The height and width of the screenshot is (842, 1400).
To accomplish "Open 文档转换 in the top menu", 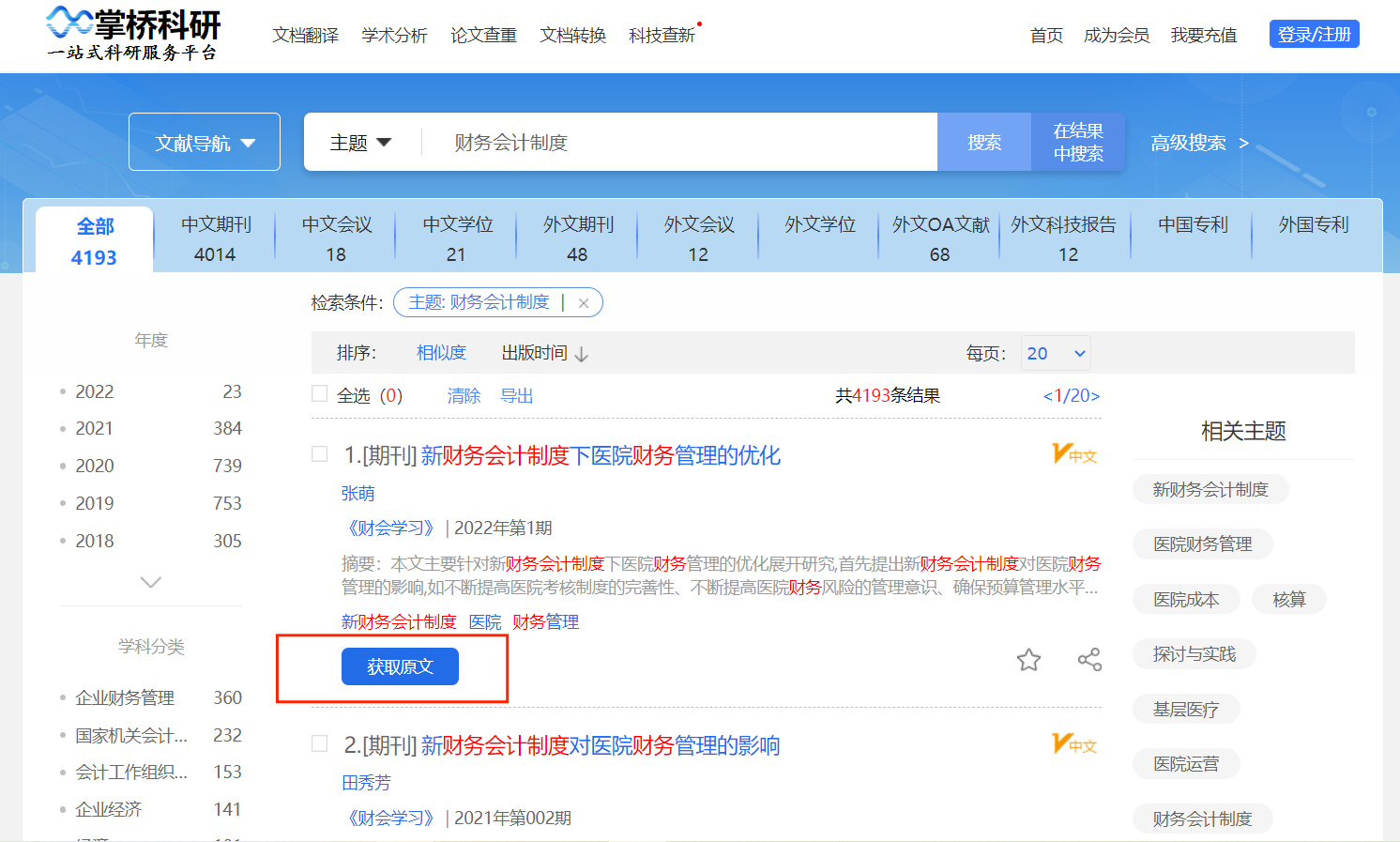I will (572, 35).
